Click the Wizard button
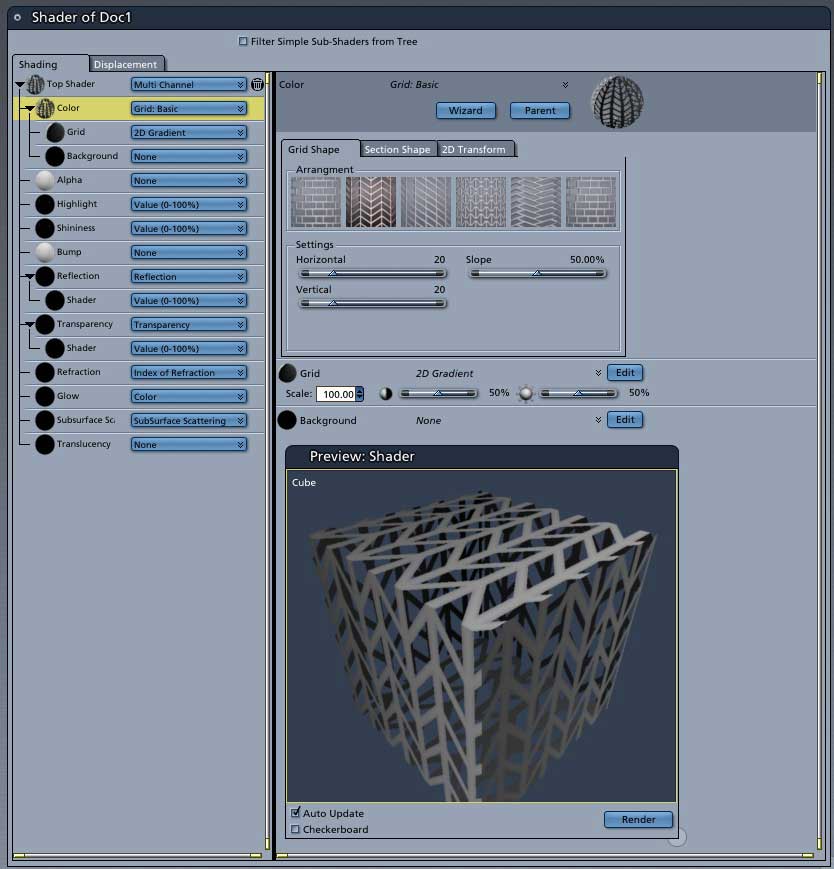The image size is (834, 869). pos(465,110)
